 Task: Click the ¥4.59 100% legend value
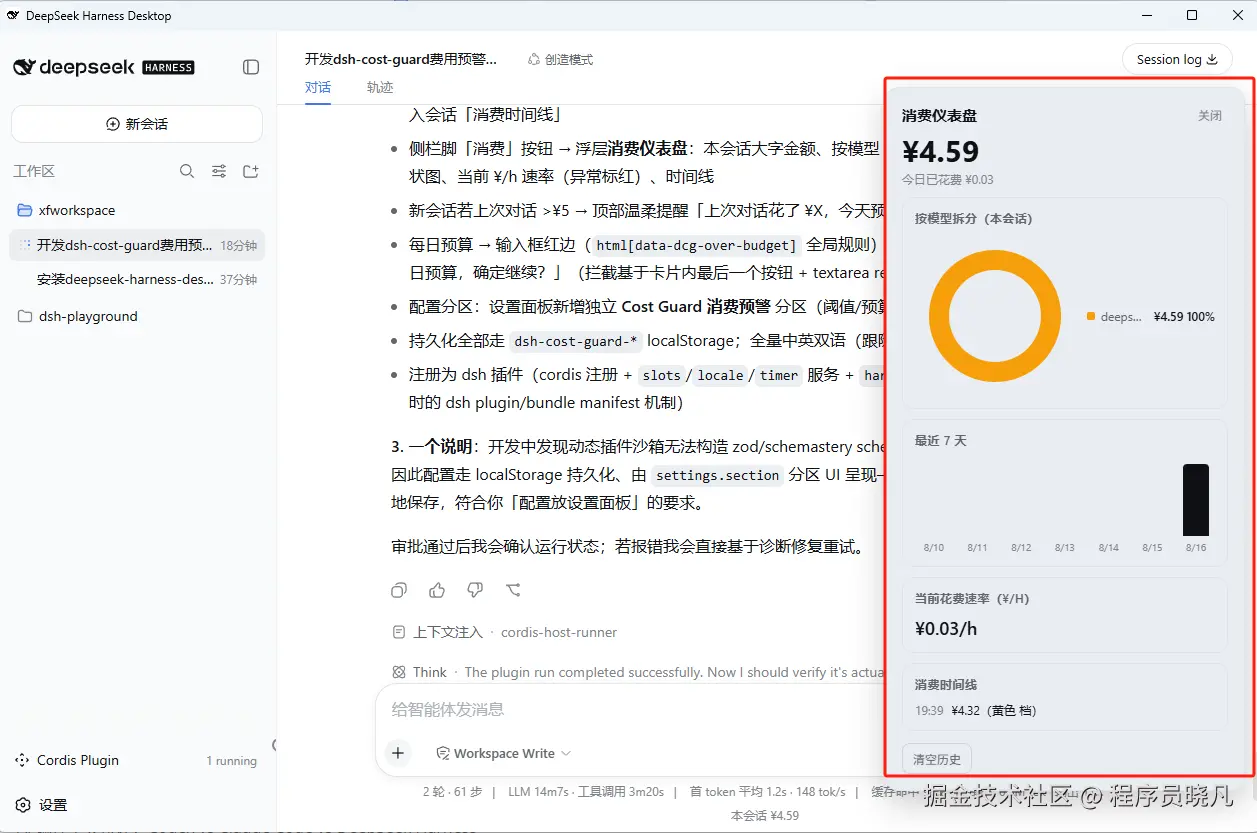(1184, 316)
